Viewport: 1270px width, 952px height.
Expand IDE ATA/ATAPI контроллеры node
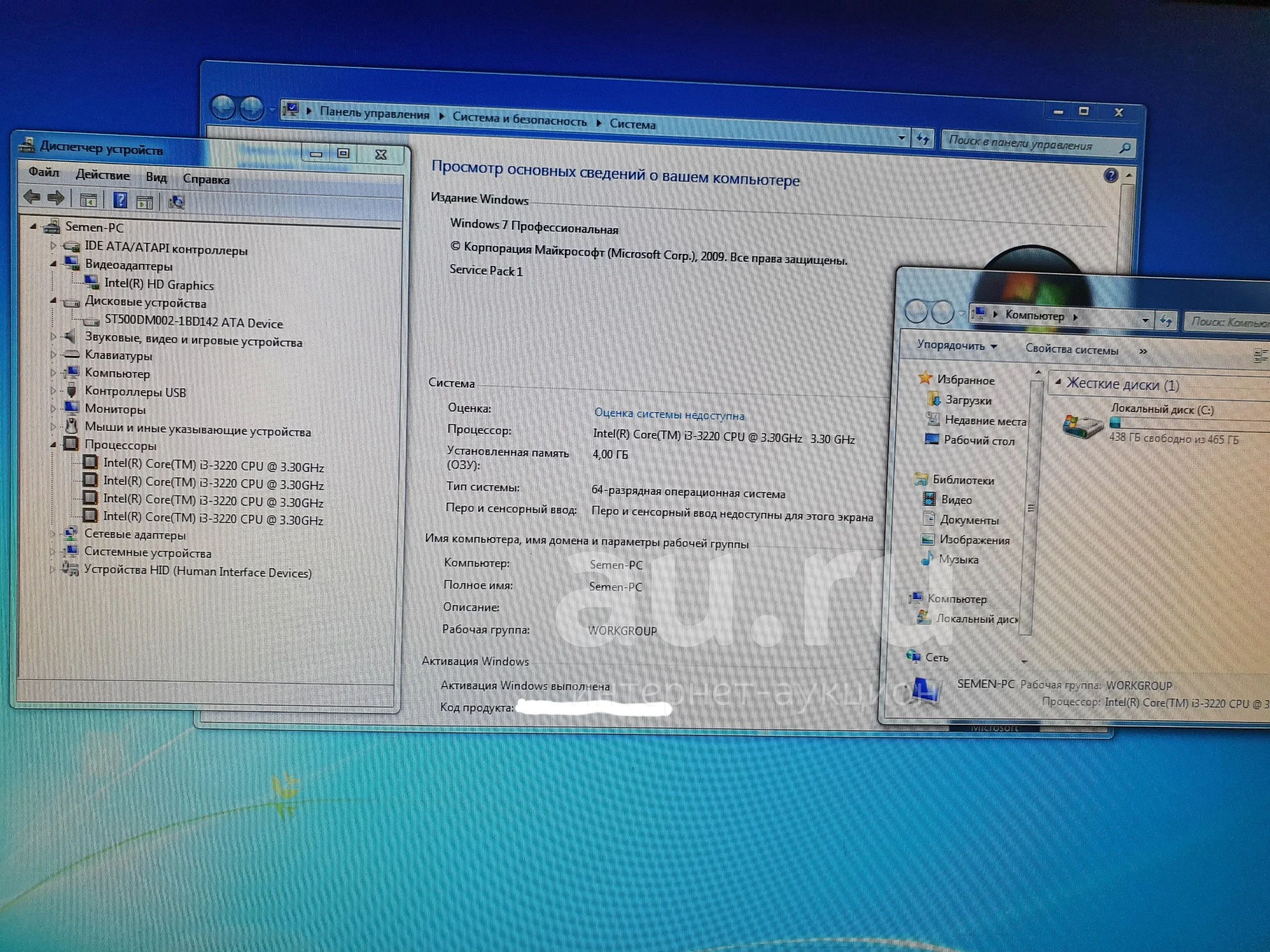pyautogui.click(x=54, y=245)
